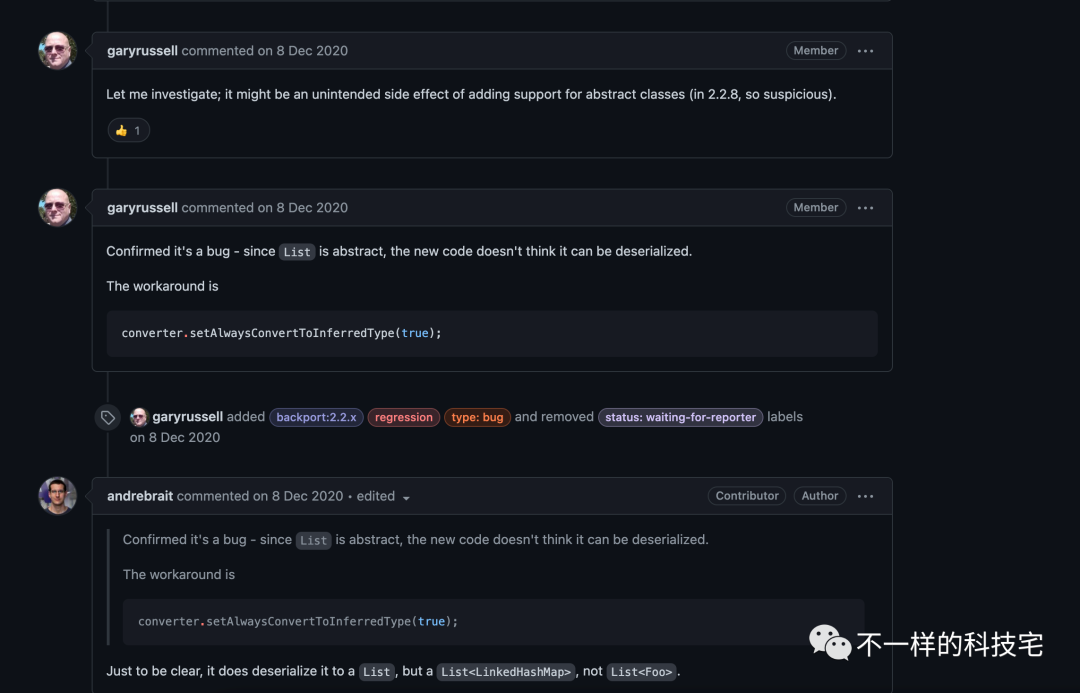This screenshot has height=693, width=1080.
Task: Open options menu on andrebrait comment
Action: coord(866,496)
